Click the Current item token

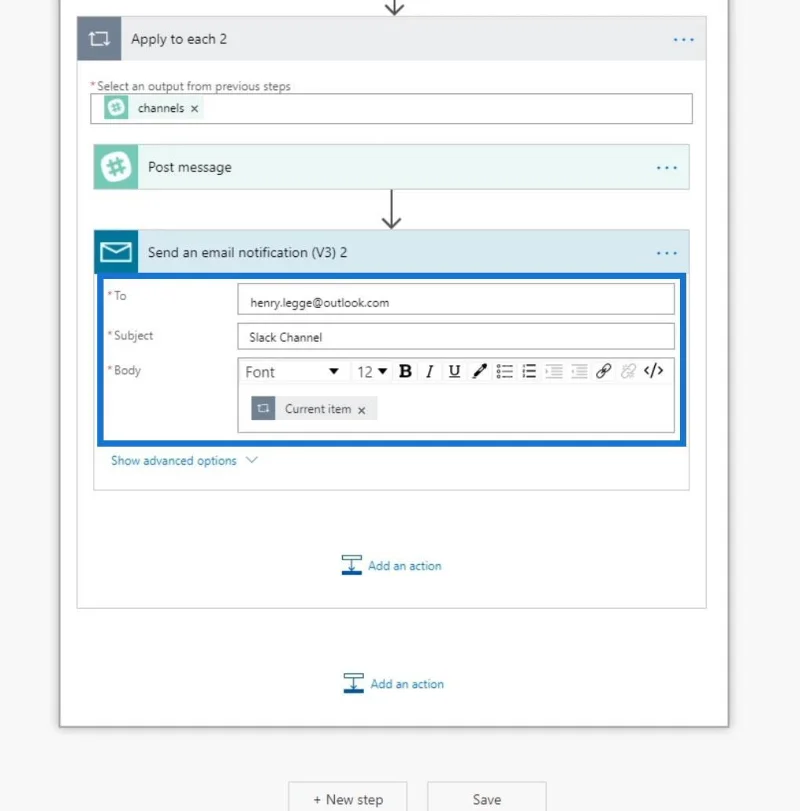point(314,409)
